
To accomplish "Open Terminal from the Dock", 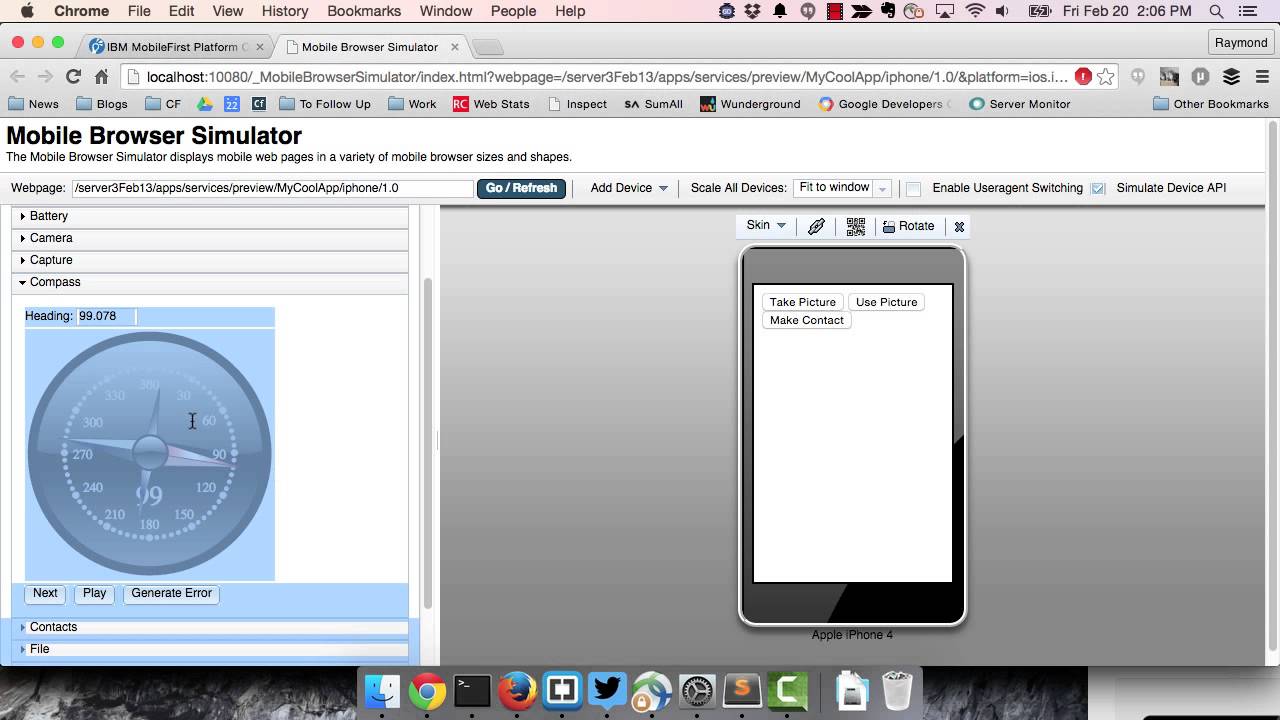I will (x=472, y=691).
